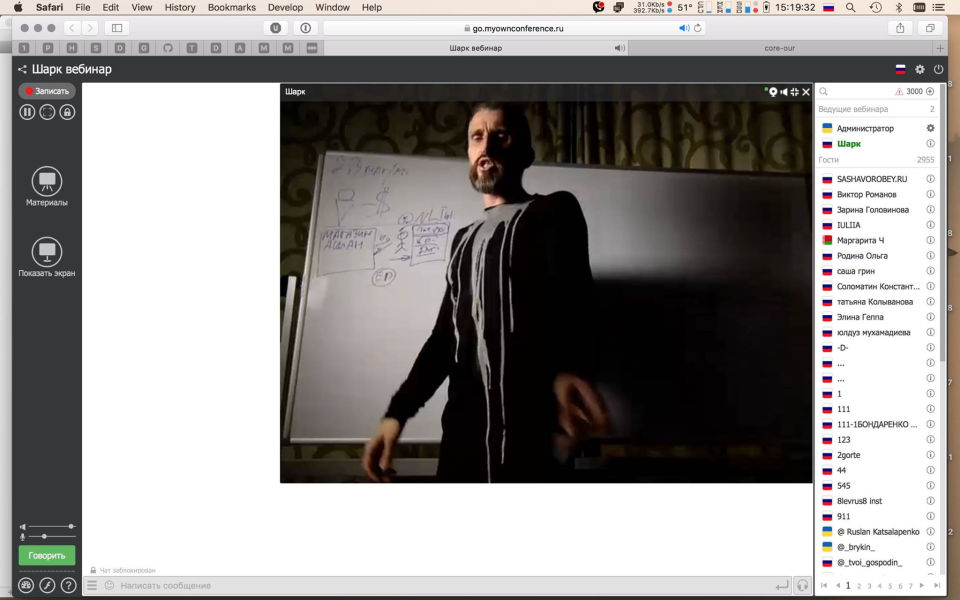Mute the tab via address bar speaker

(x=684, y=28)
